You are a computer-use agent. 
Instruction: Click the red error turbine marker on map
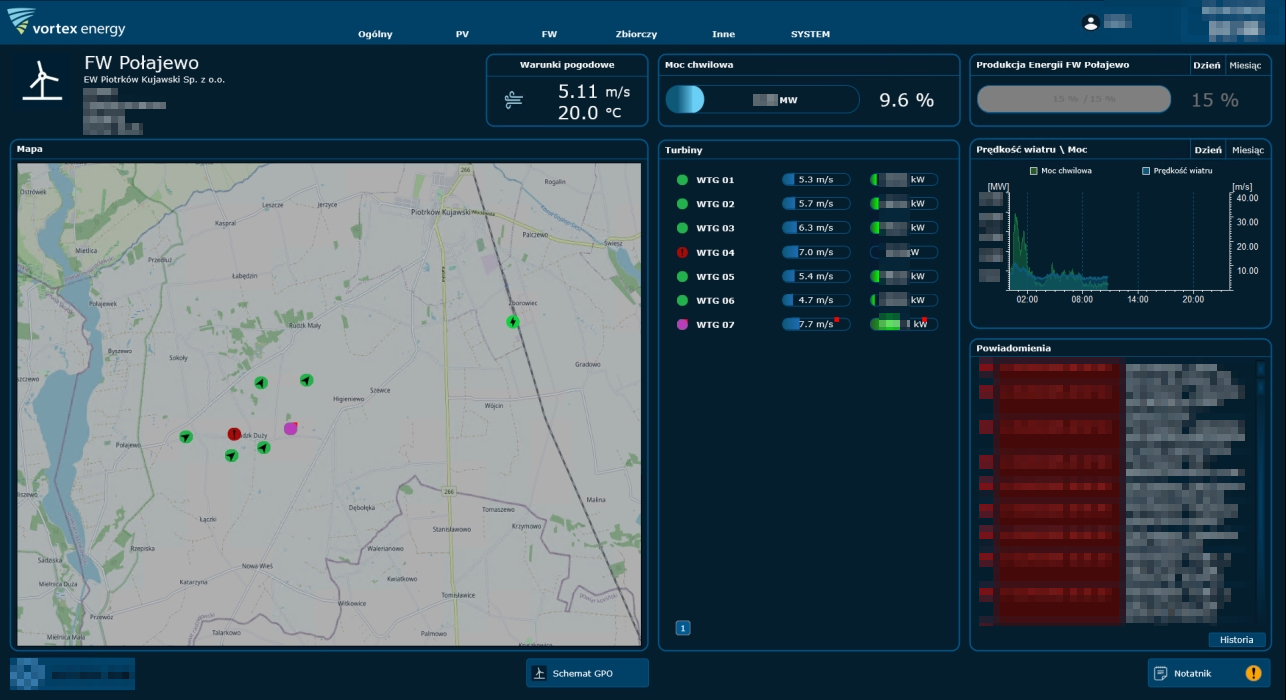[234, 434]
